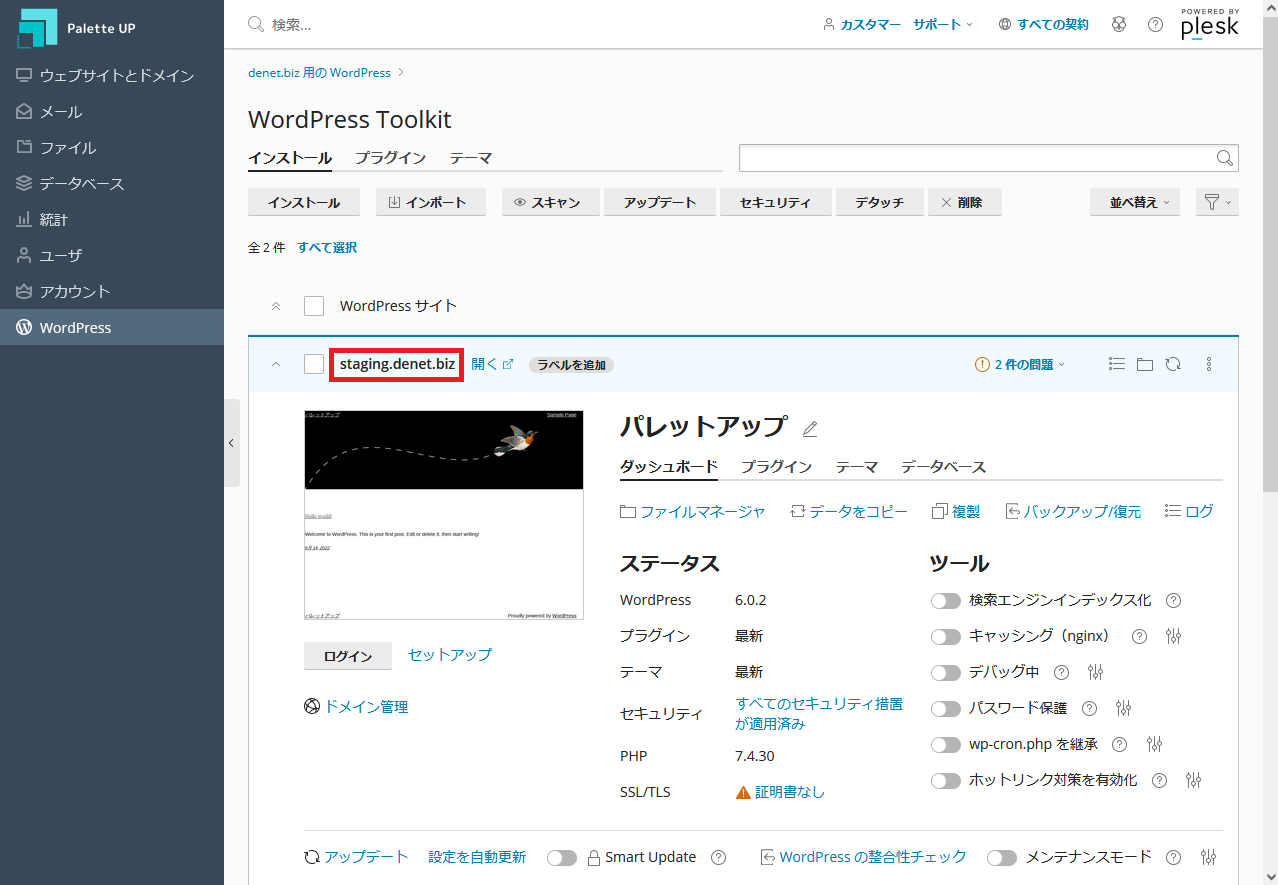Open hotlink protection settings sliders icon

click(x=1193, y=780)
